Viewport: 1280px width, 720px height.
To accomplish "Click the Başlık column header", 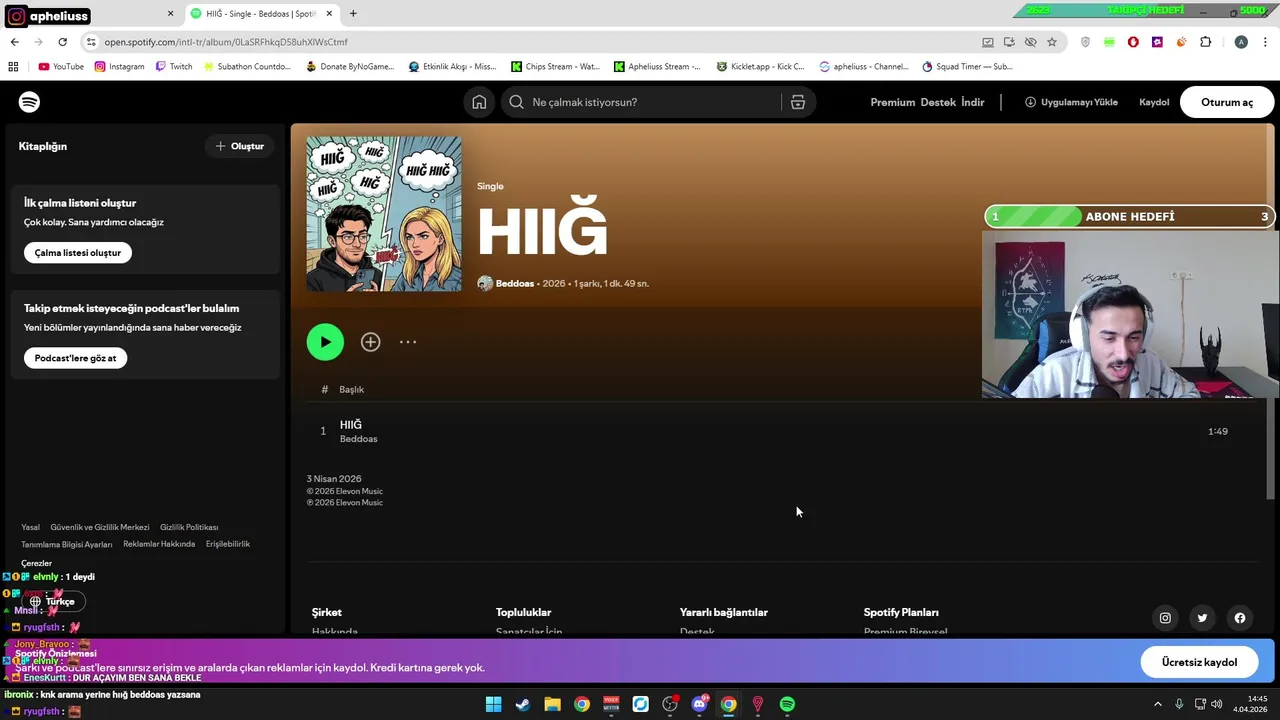I will [351, 390].
